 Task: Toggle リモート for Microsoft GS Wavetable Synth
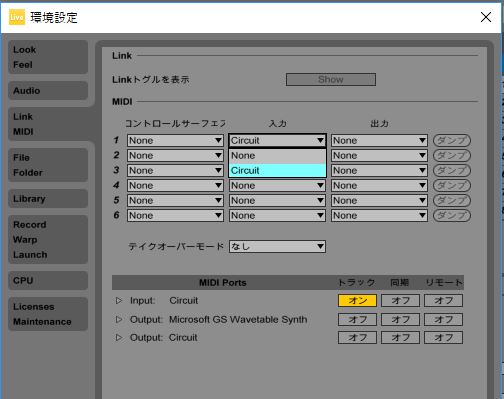point(443,319)
